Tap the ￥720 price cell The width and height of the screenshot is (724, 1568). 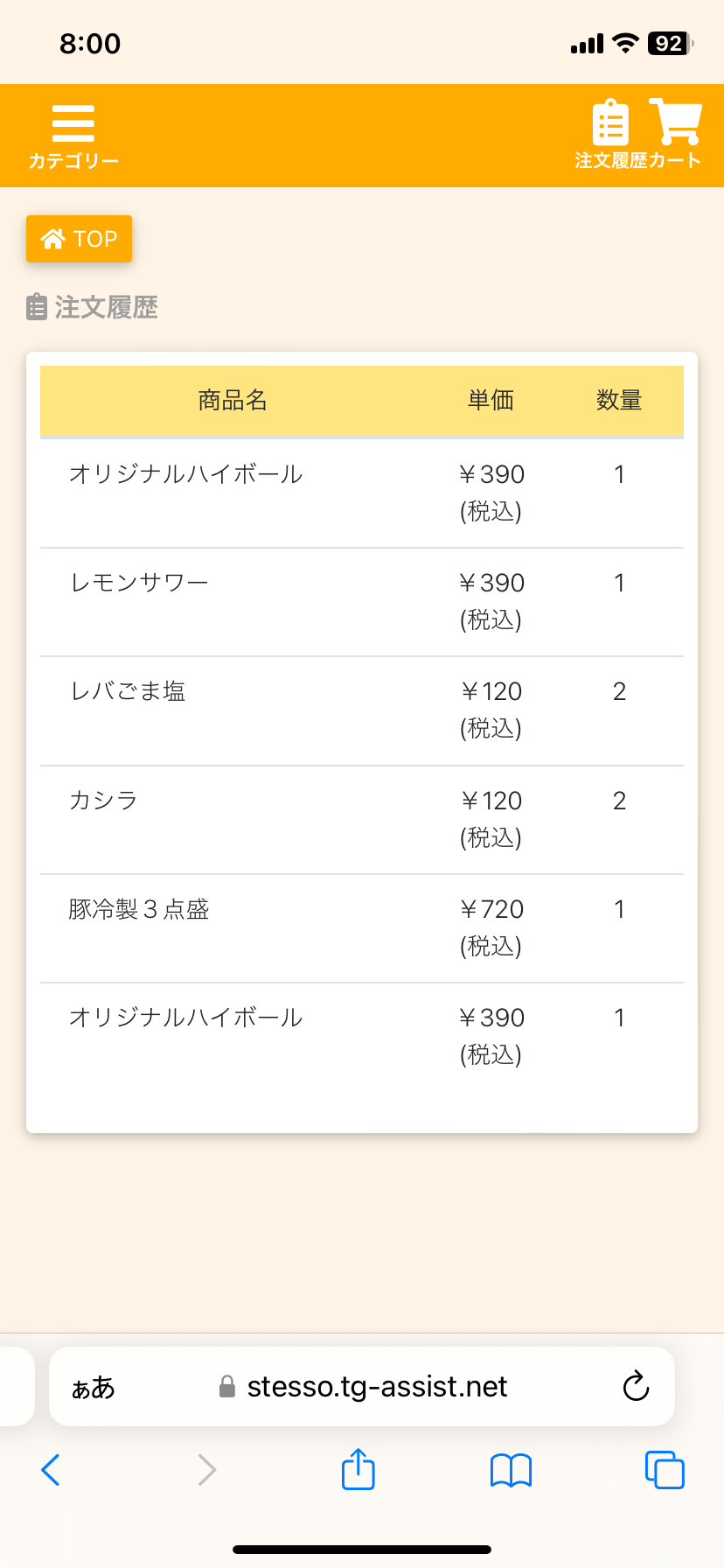coord(491,910)
